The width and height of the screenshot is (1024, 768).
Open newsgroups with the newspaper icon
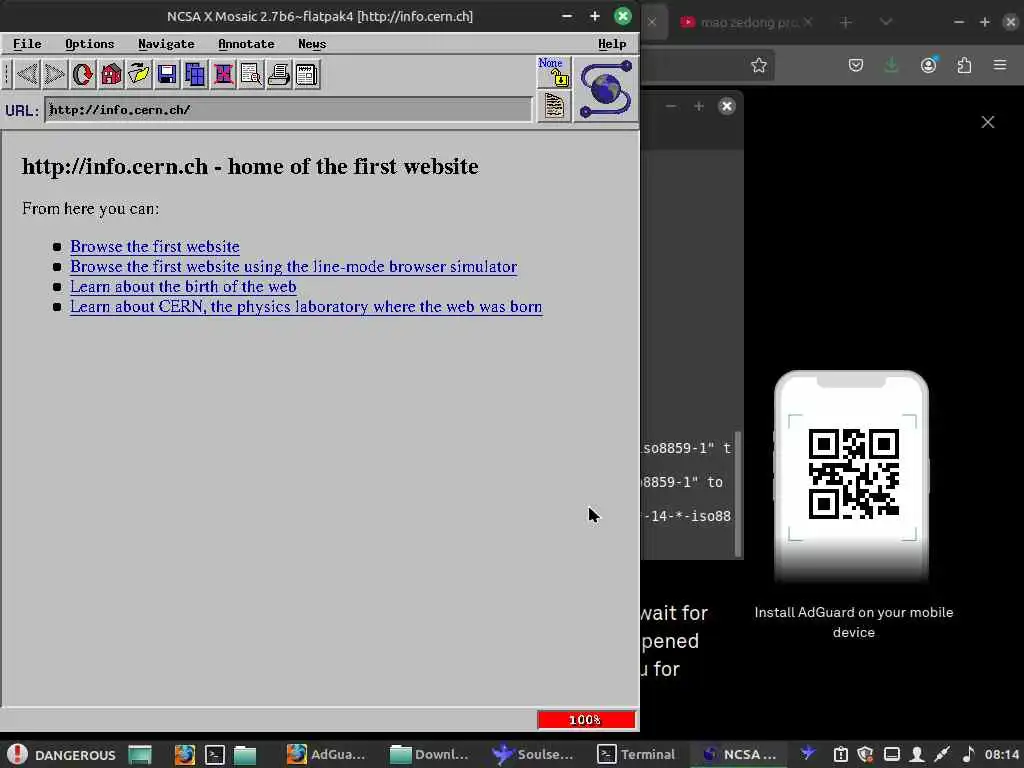click(x=307, y=74)
